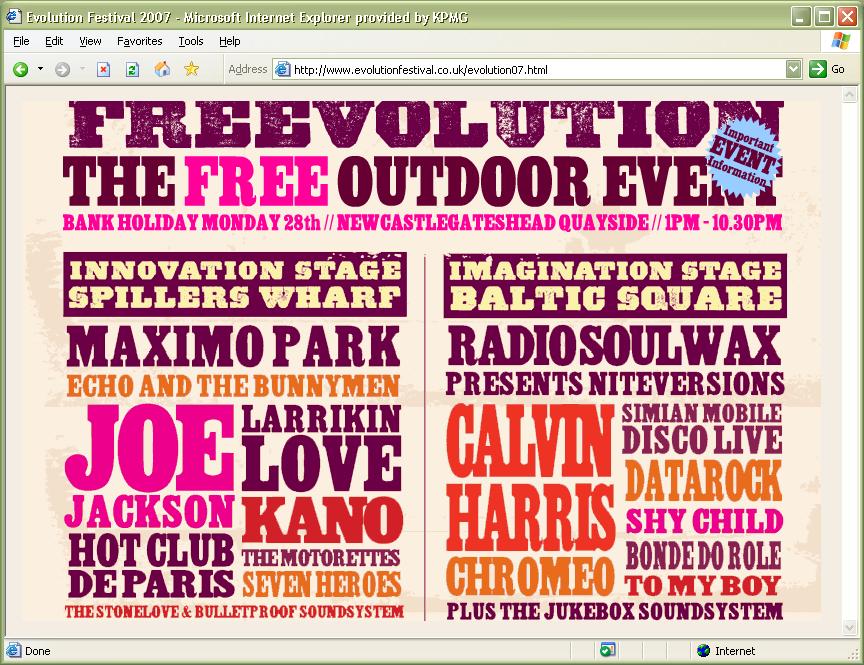Go to the Home page icon
The image size is (864, 665).
coord(162,69)
